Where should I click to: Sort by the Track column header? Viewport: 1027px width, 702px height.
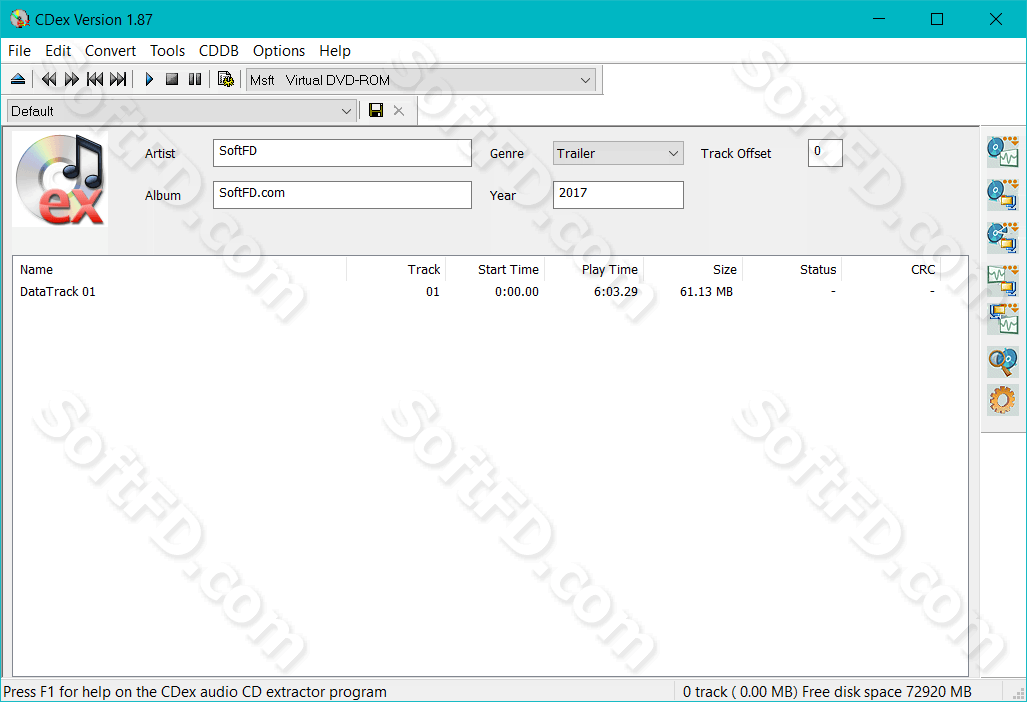coord(396,269)
